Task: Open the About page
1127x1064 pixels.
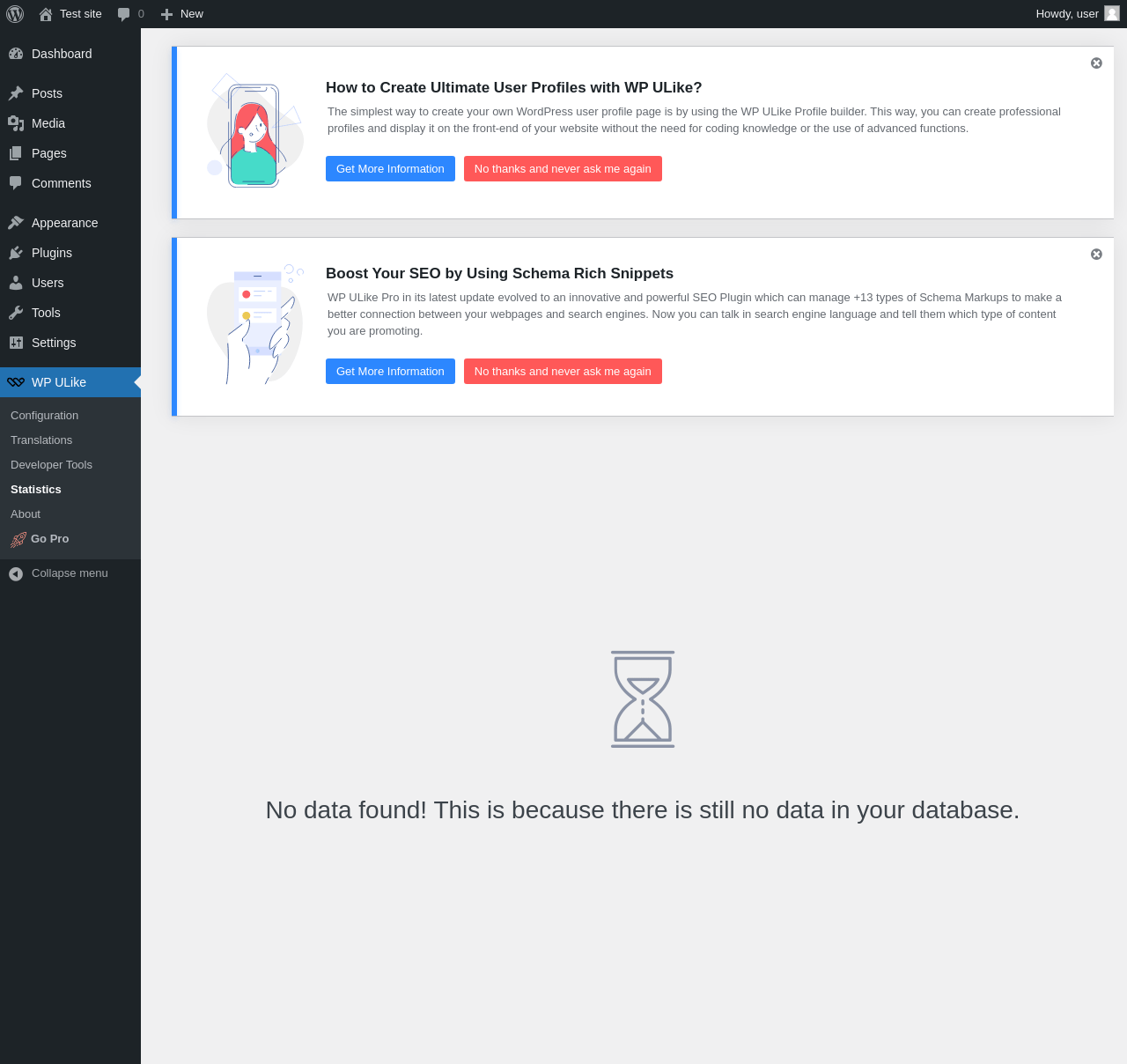Action: [70, 514]
